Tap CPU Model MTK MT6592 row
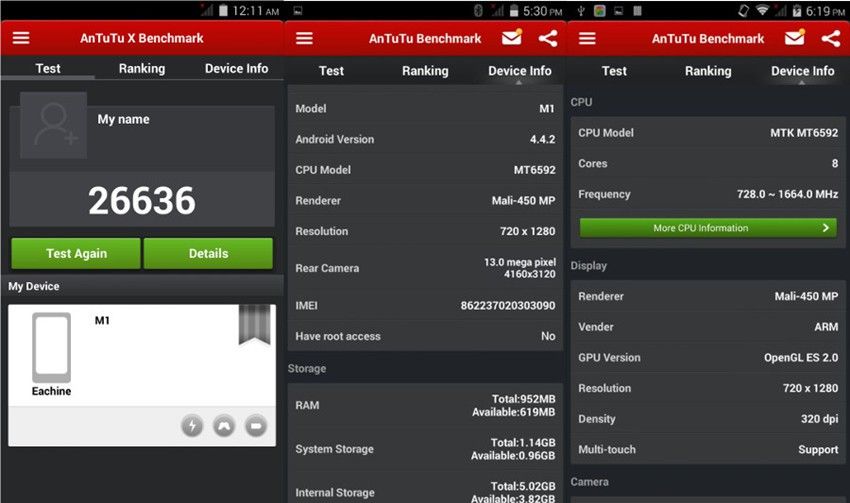Image resolution: width=850 pixels, height=503 pixels. coord(708,133)
